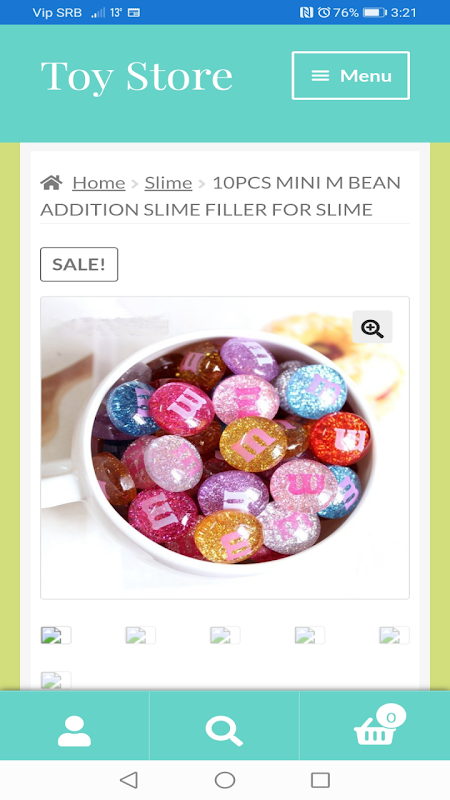The height and width of the screenshot is (800, 450).
Task: Select the fourth gallery thumbnail
Action: coord(310,635)
